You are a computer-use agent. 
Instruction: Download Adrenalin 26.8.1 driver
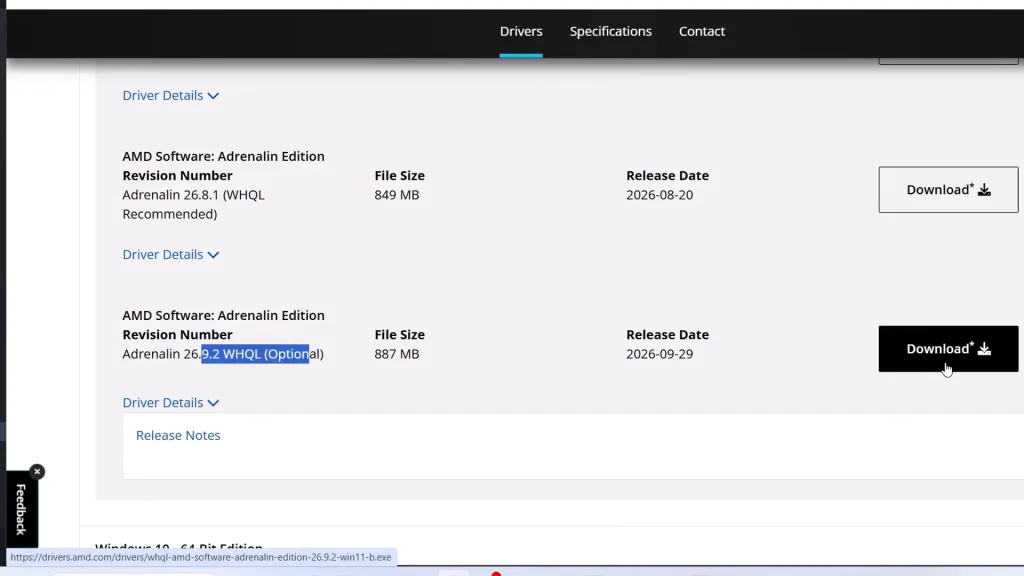point(948,189)
